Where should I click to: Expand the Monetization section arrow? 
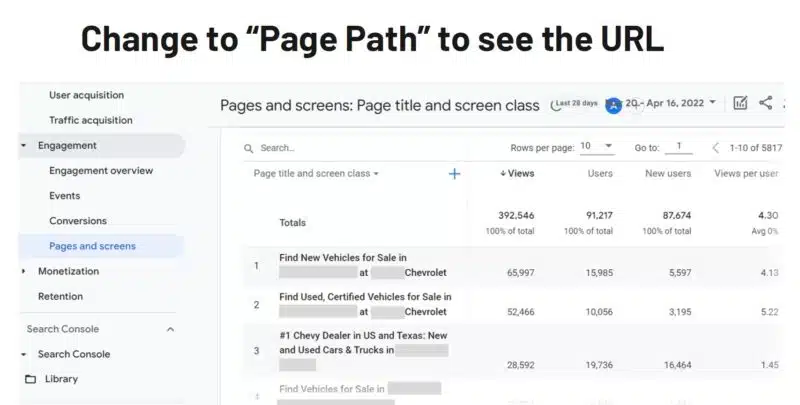[x=23, y=271]
